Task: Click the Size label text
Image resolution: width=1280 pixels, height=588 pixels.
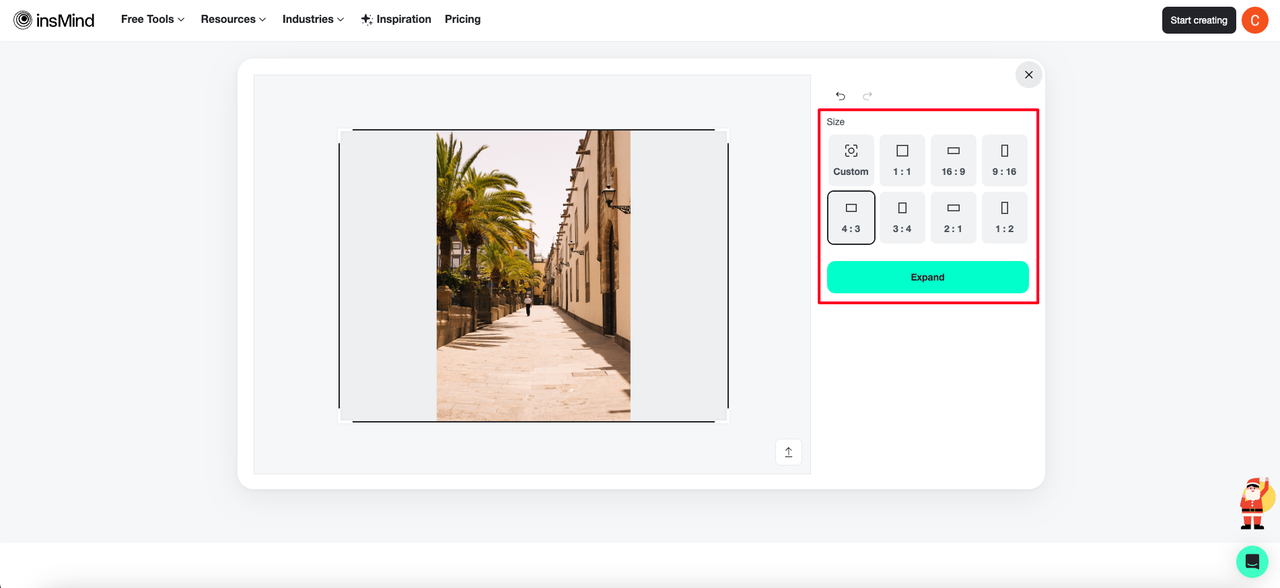Action: [836, 122]
